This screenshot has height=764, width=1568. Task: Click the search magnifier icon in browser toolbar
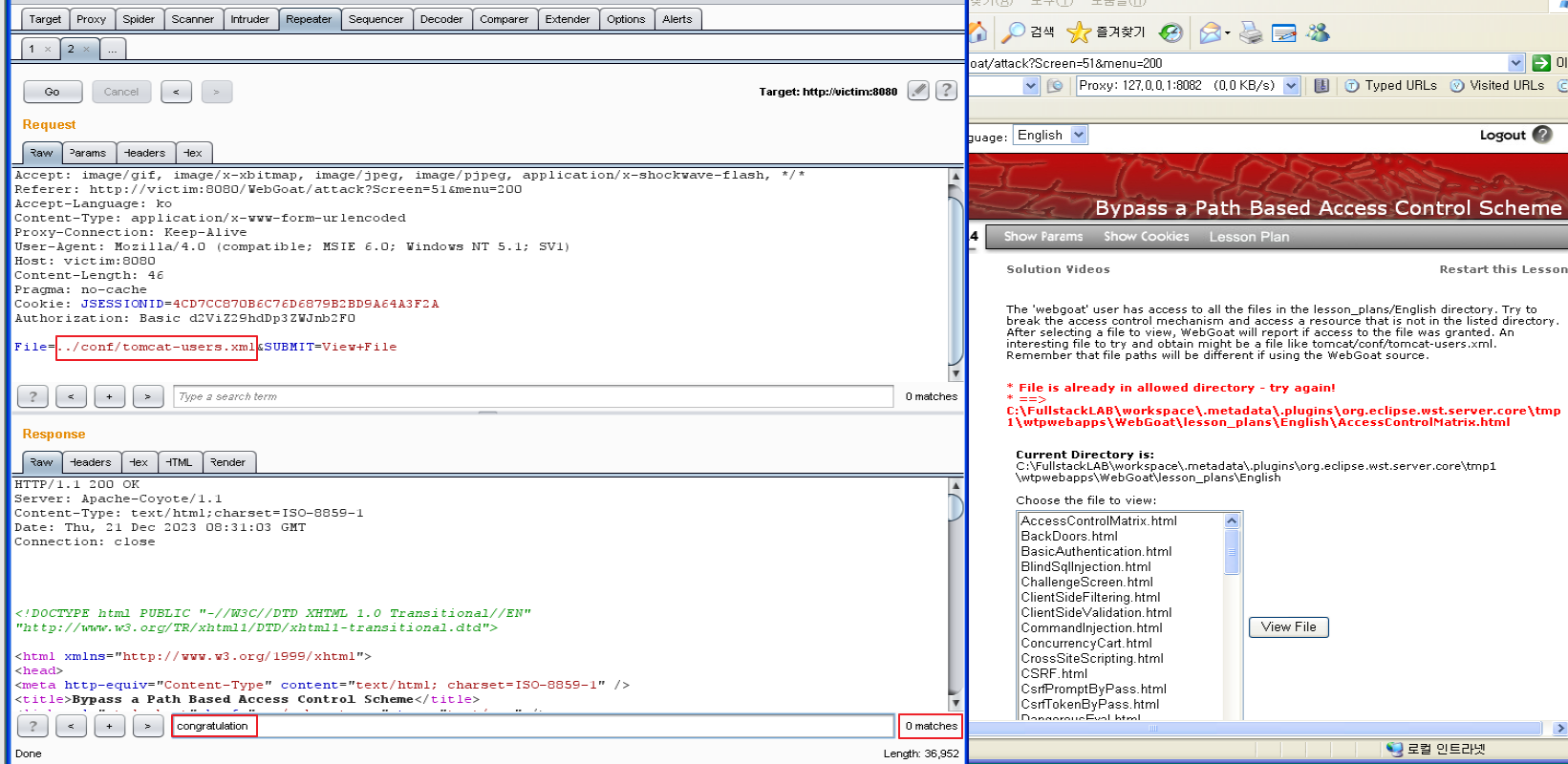tap(1013, 32)
